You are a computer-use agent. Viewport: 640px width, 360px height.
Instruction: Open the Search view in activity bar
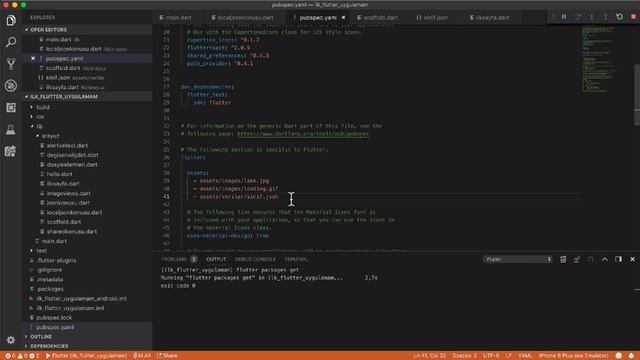click(x=11, y=42)
